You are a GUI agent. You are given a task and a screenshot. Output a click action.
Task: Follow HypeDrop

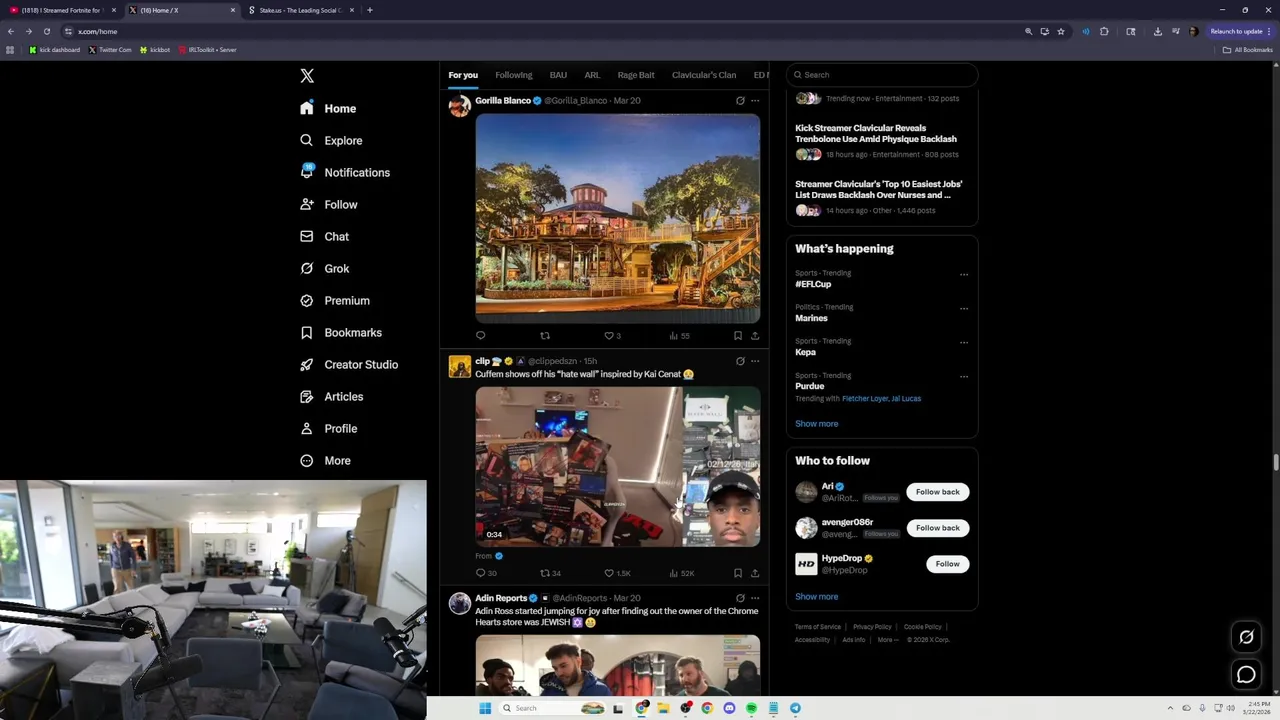point(947,564)
